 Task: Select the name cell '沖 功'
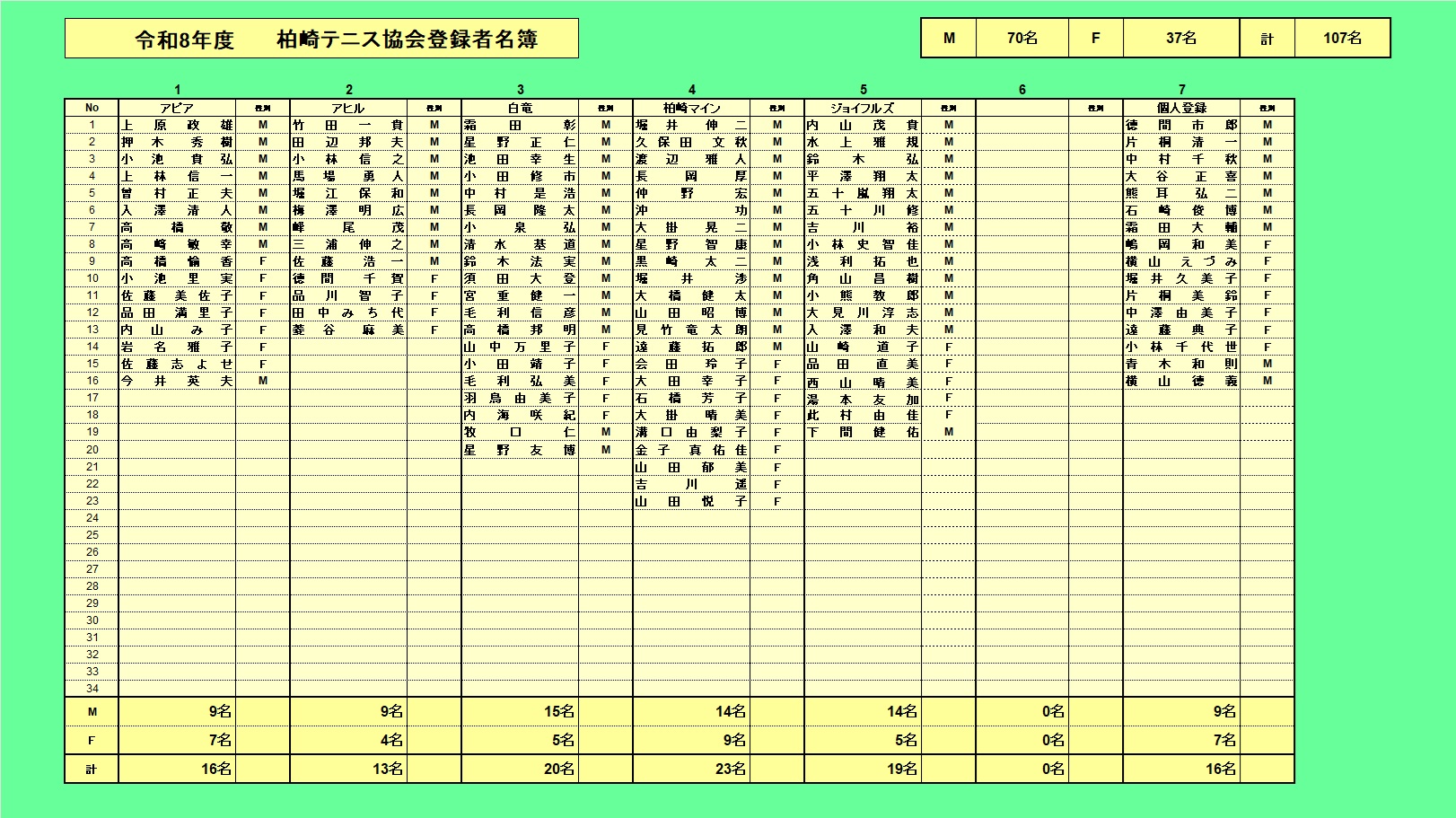coord(691,210)
